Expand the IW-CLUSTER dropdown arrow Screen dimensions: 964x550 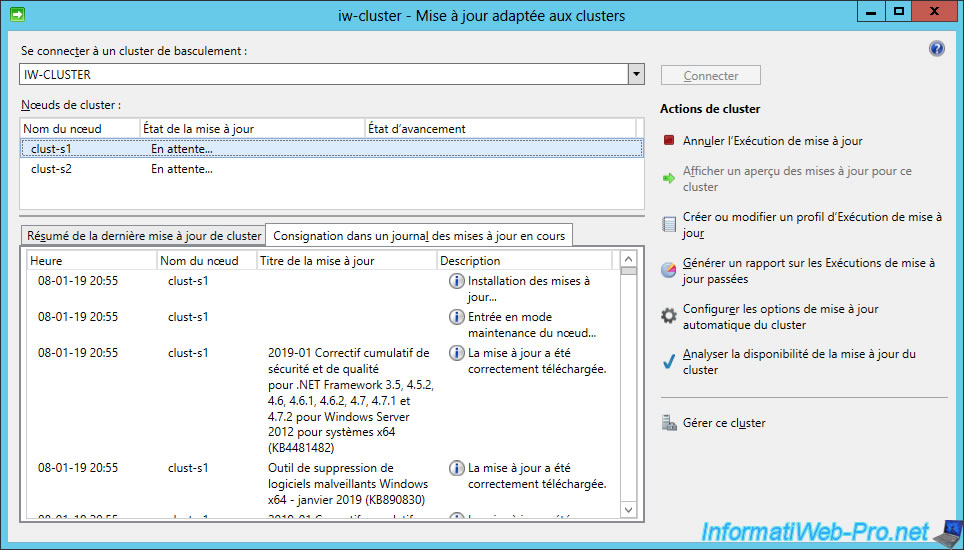[x=635, y=75]
